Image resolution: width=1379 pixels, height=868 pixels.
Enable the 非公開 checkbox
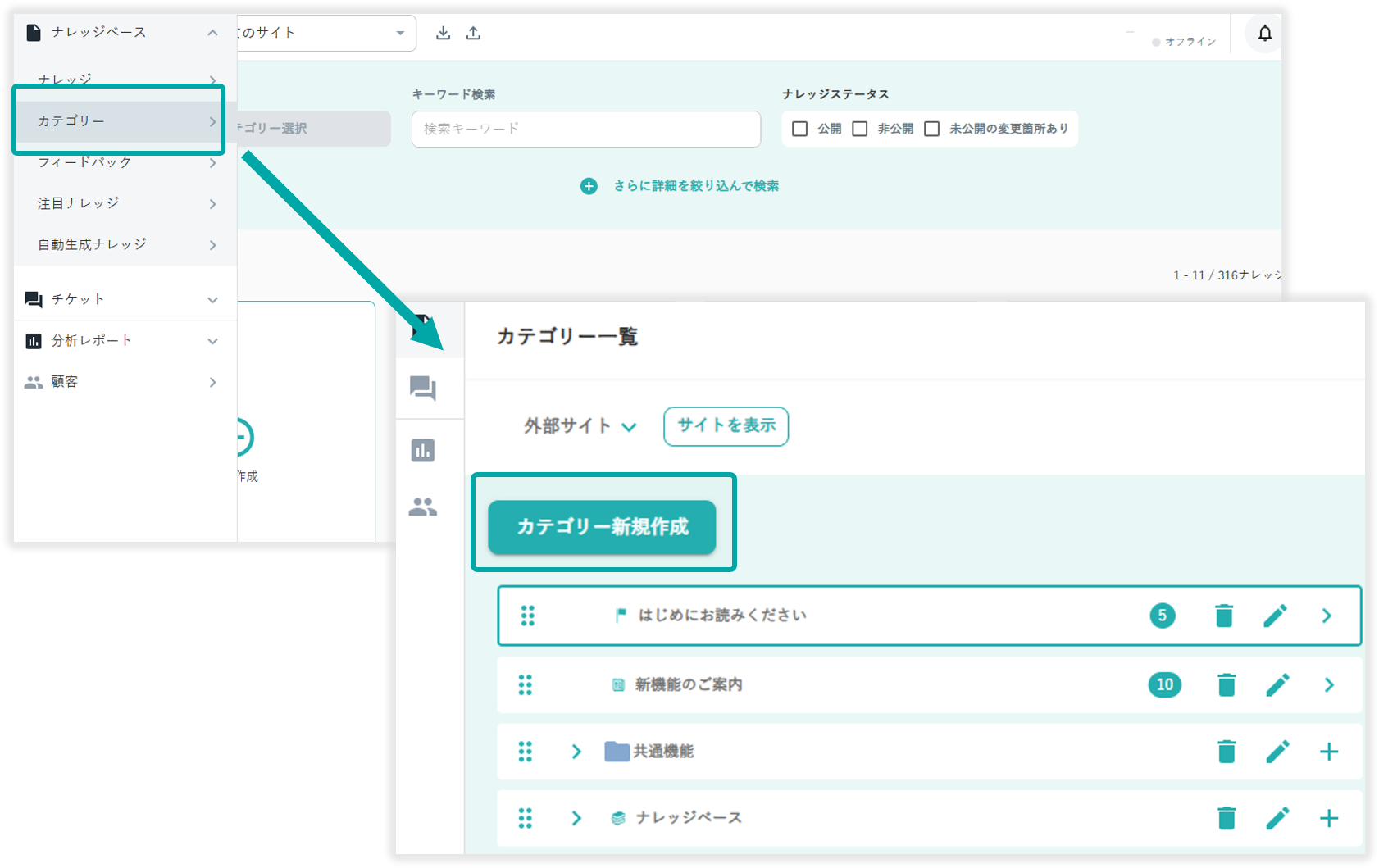(860, 129)
